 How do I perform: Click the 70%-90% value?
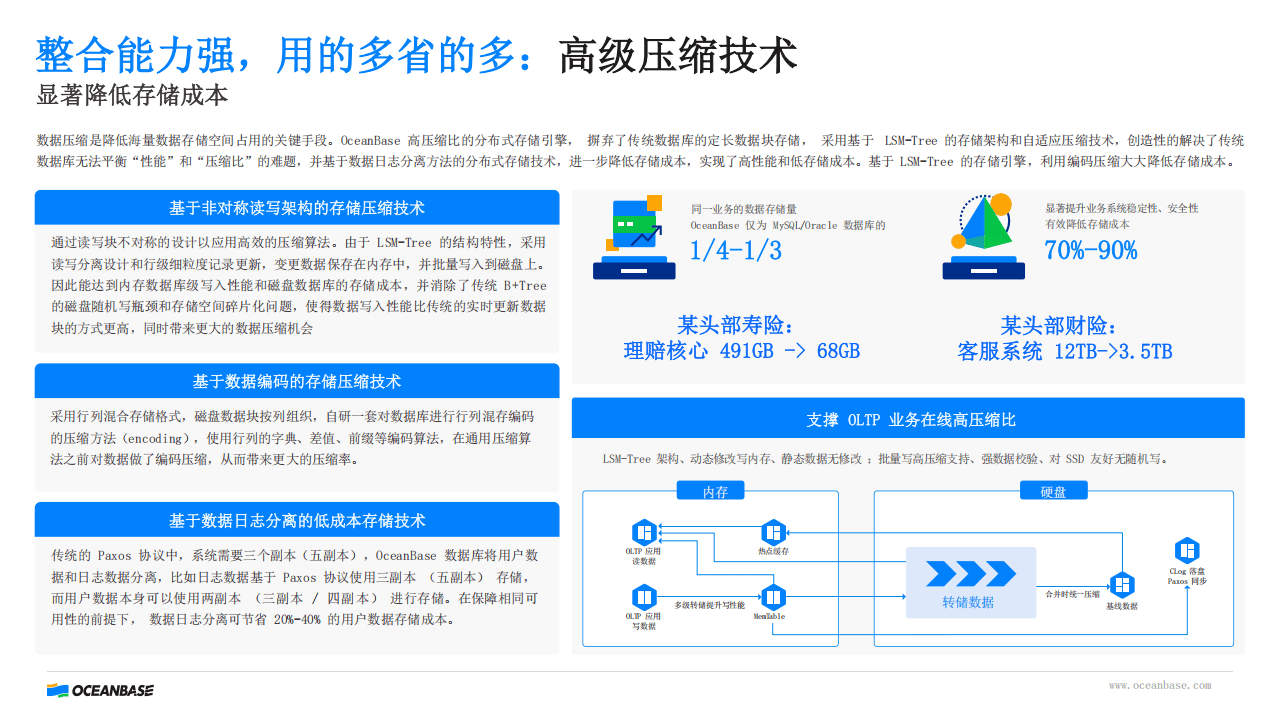1091,251
